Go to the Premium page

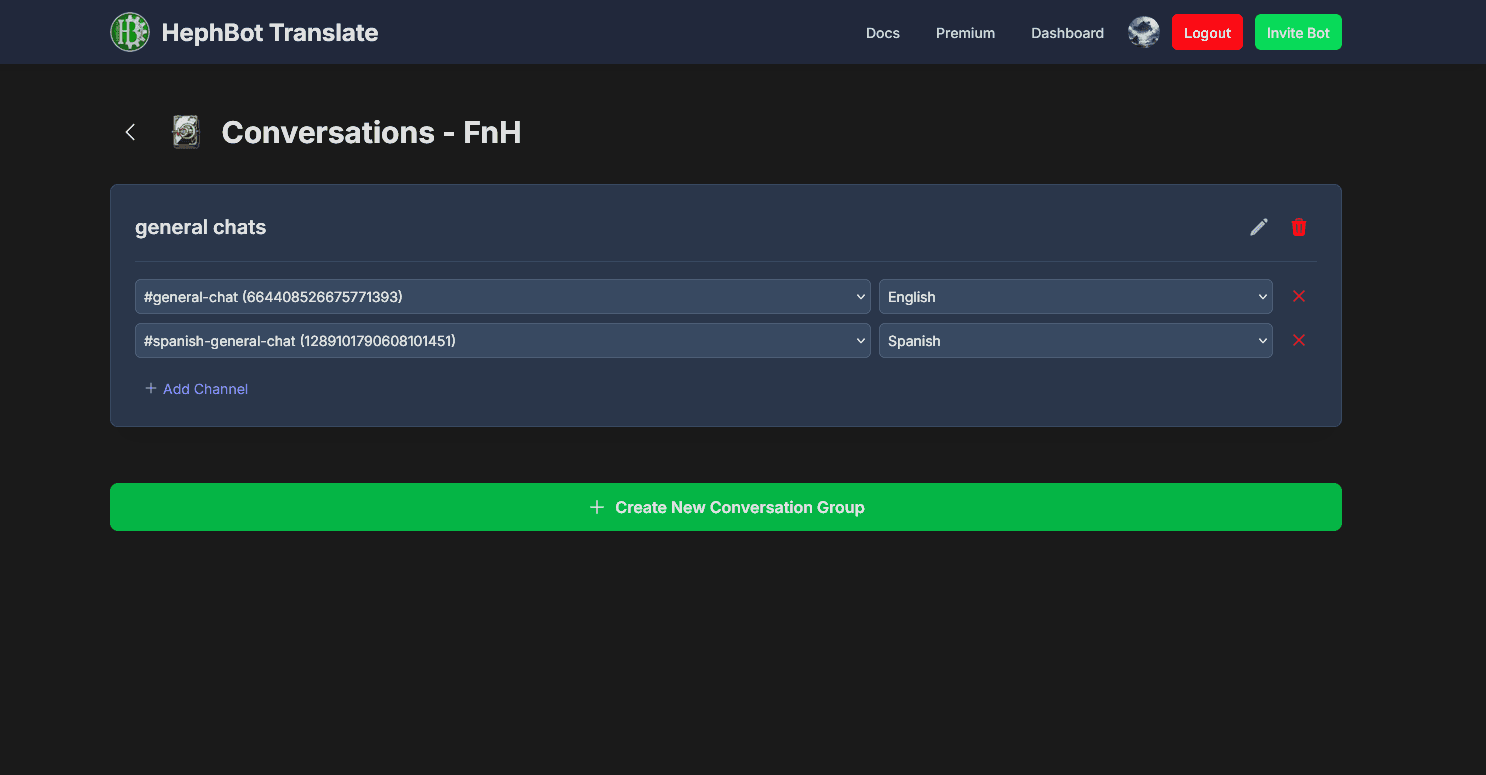(965, 33)
